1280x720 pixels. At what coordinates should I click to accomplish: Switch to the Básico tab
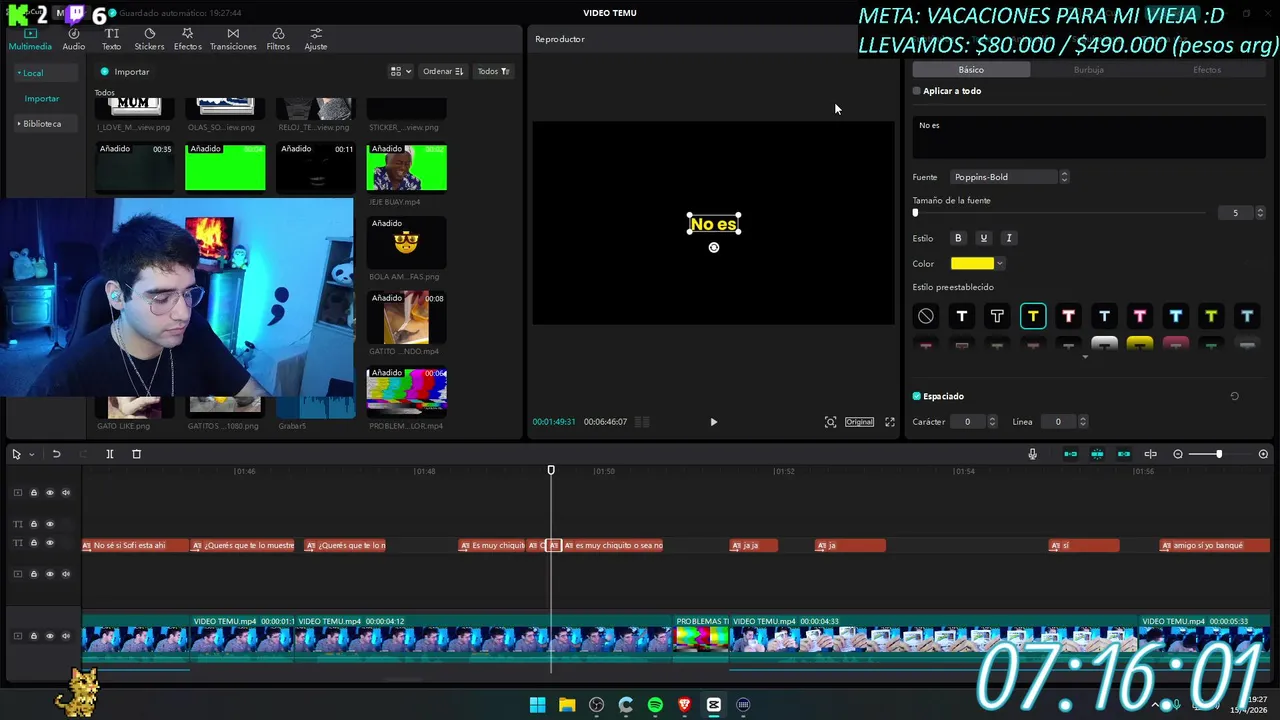click(971, 70)
